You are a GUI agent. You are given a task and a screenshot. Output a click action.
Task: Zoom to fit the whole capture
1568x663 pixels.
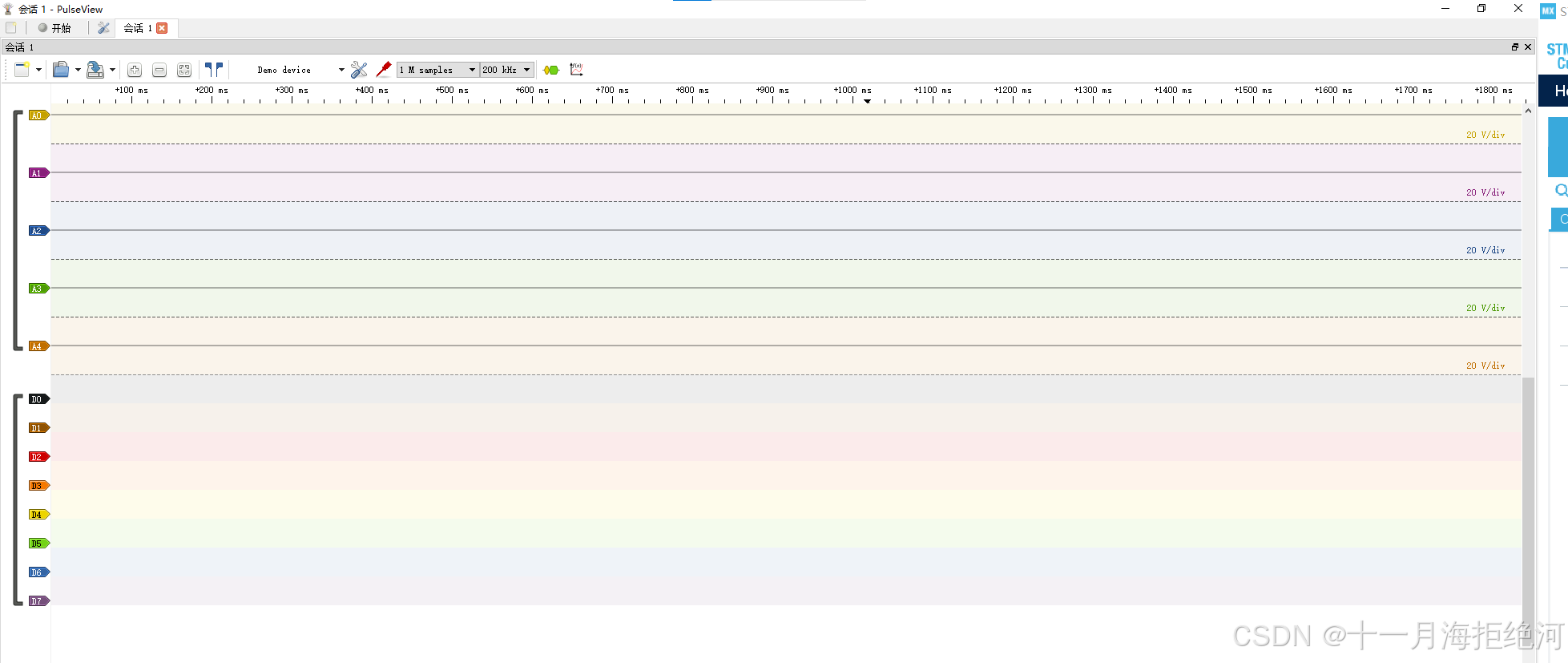[x=184, y=70]
